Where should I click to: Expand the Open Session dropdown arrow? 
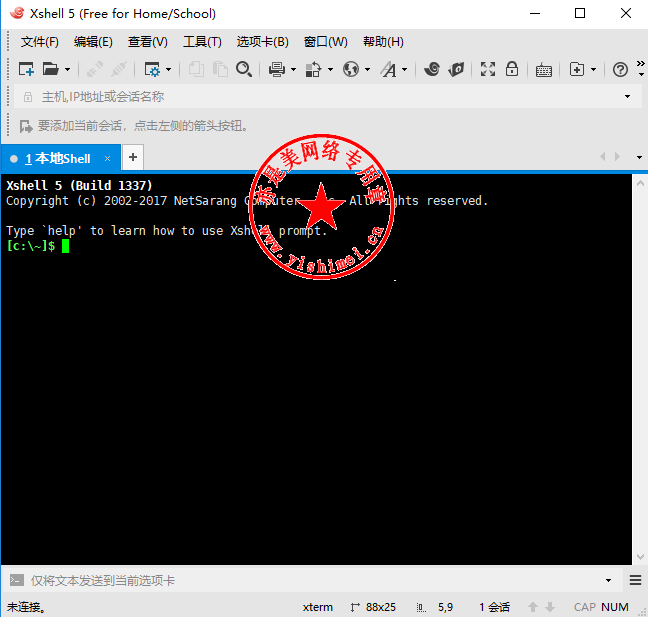(x=67, y=70)
